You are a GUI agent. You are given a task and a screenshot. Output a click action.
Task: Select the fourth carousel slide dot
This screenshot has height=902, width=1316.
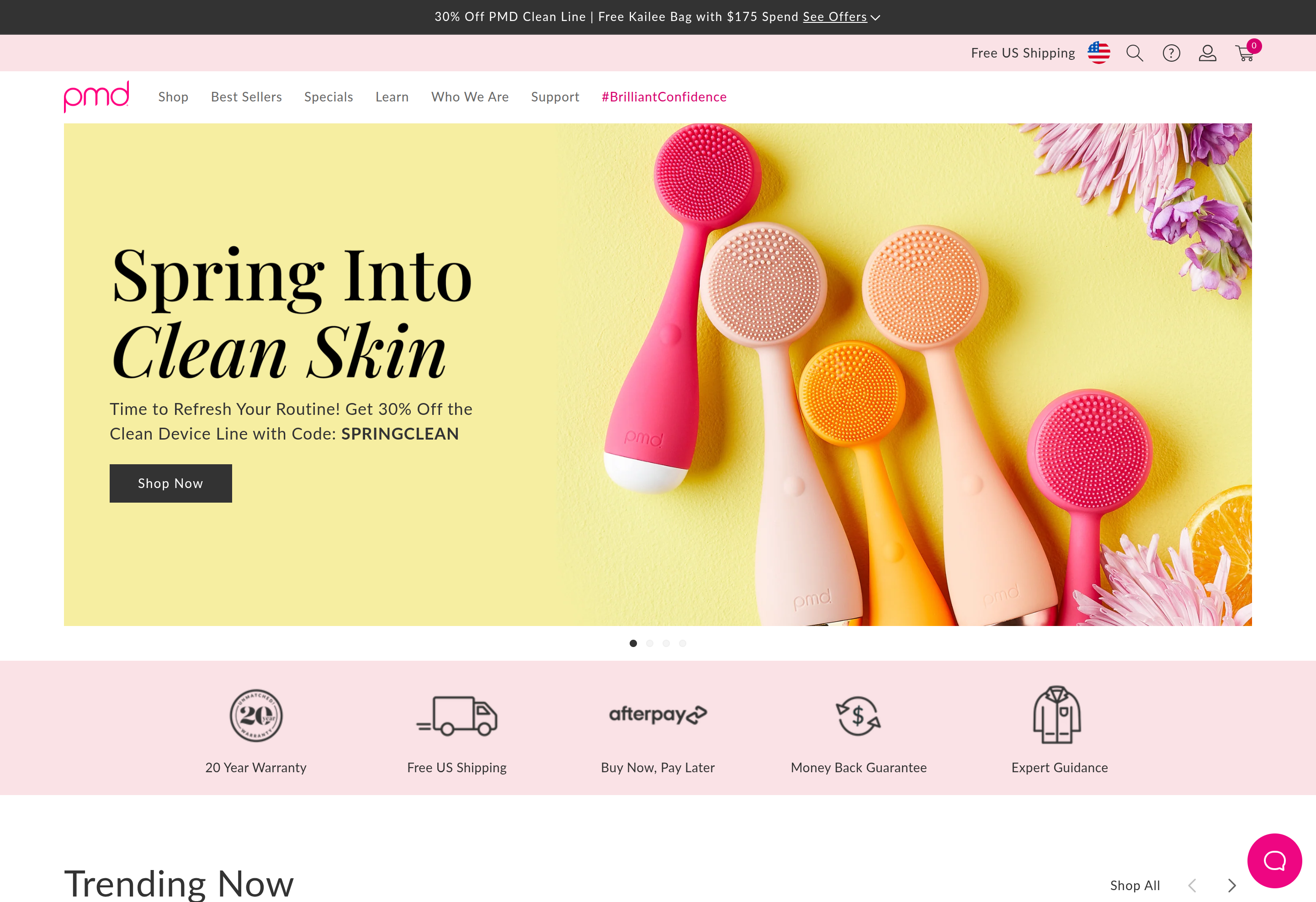(682, 643)
